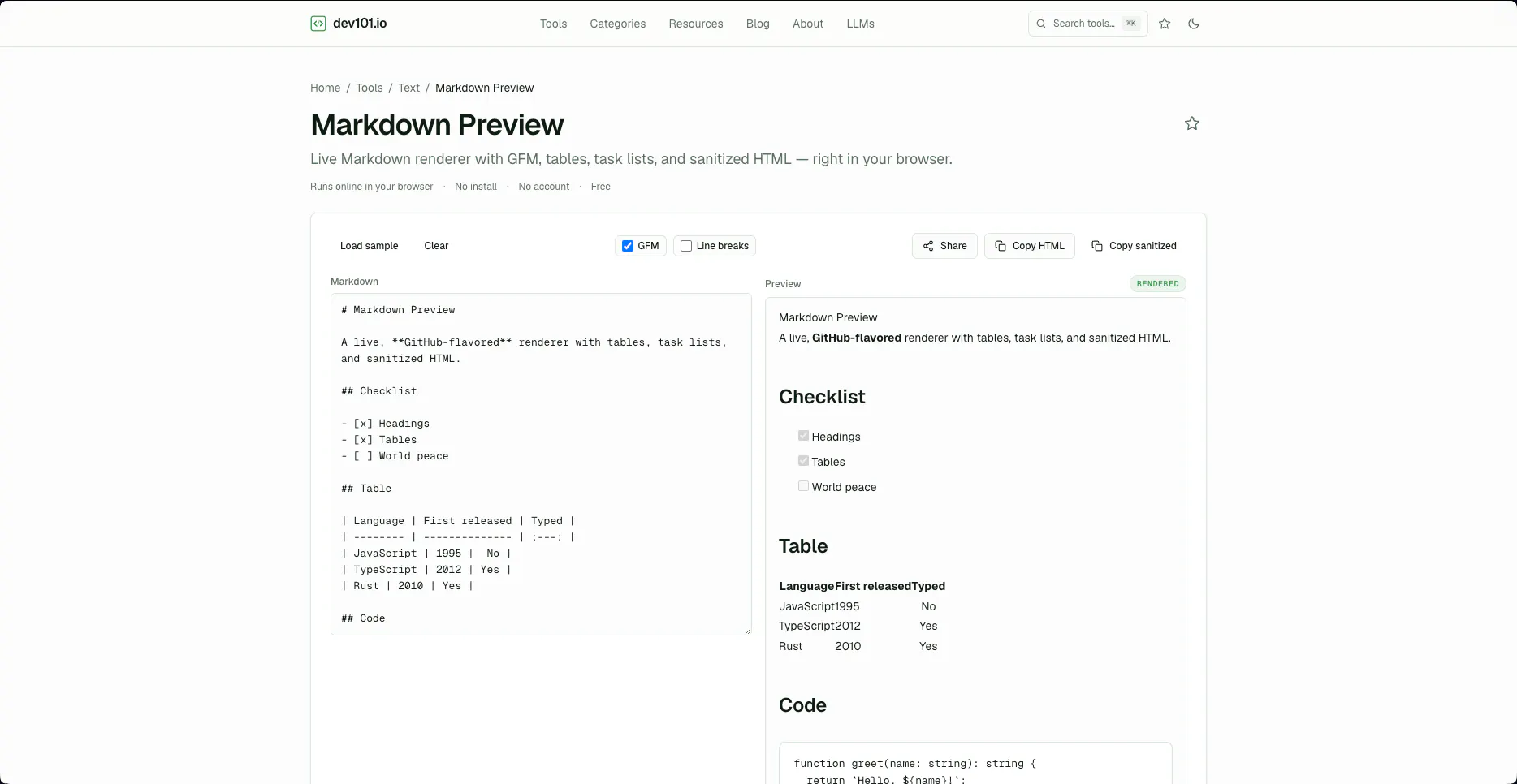Click the Checklist heading in preview
This screenshot has height=784, width=1517.
click(x=822, y=397)
